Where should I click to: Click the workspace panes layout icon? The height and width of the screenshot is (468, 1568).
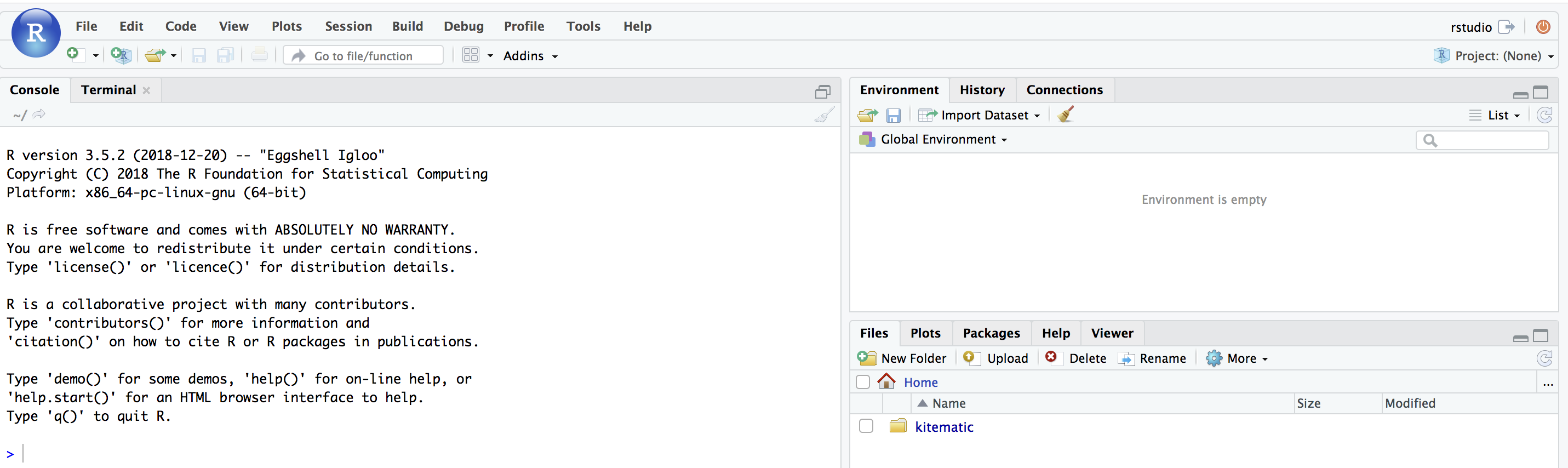(471, 55)
